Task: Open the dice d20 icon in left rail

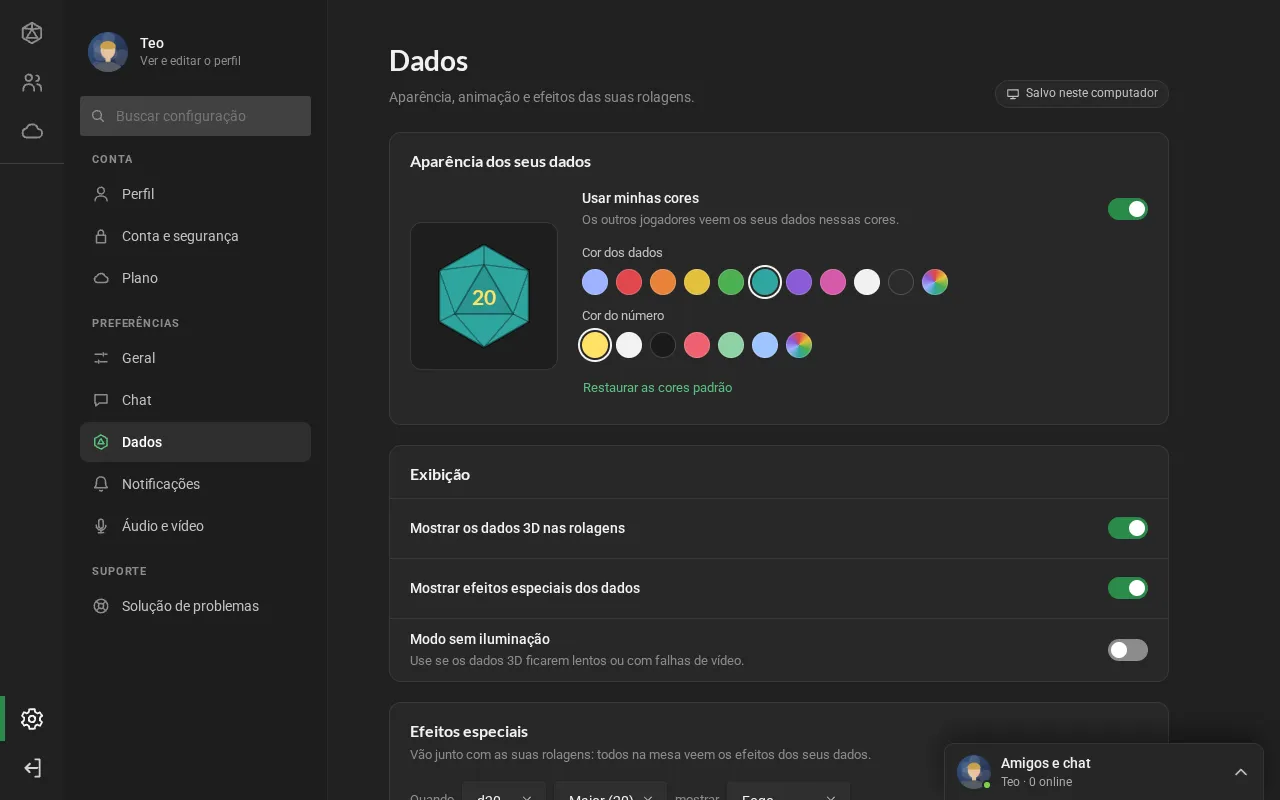Action: pyautogui.click(x=32, y=33)
